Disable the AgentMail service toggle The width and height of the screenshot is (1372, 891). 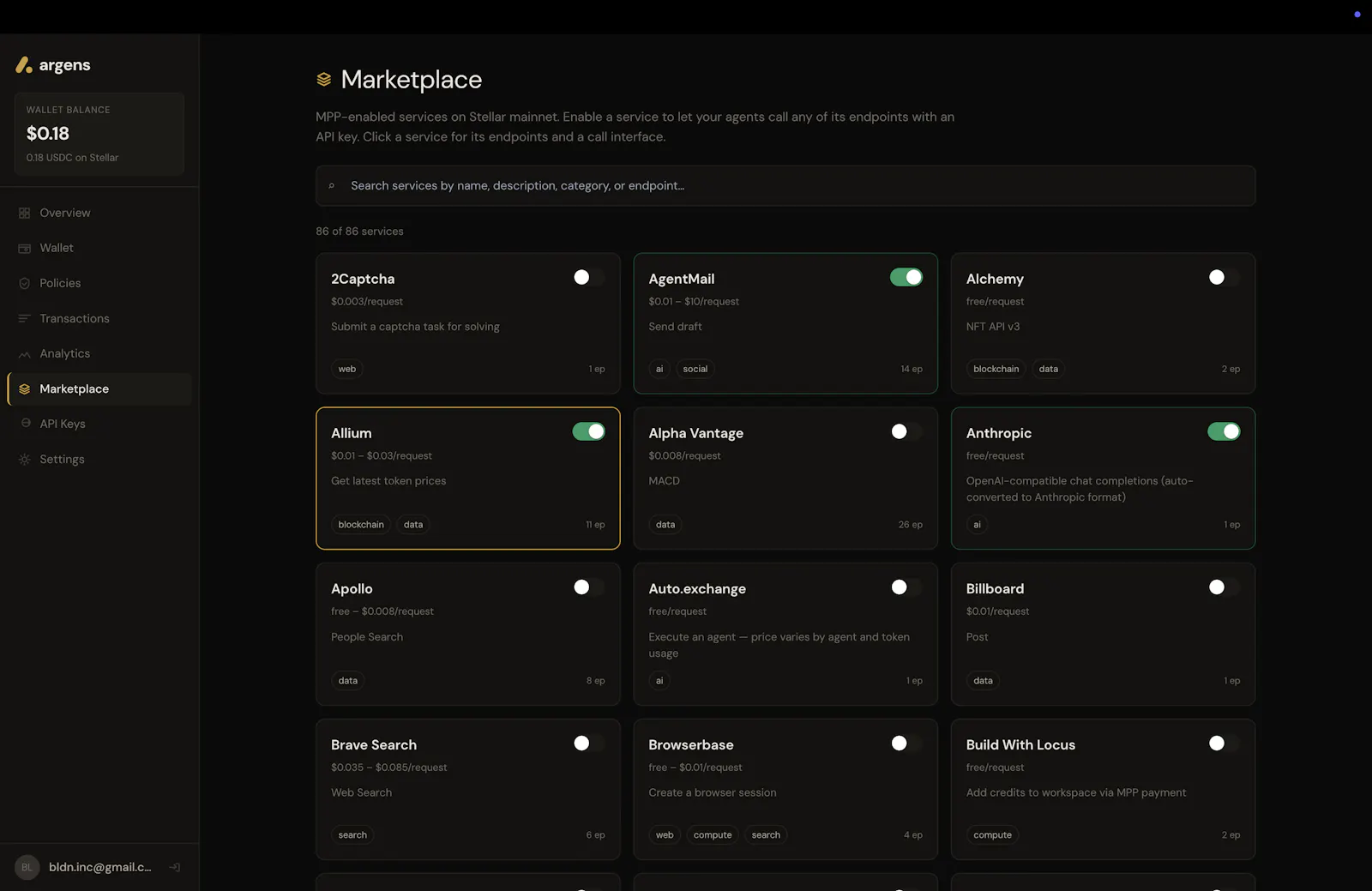click(x=906, y=277)
